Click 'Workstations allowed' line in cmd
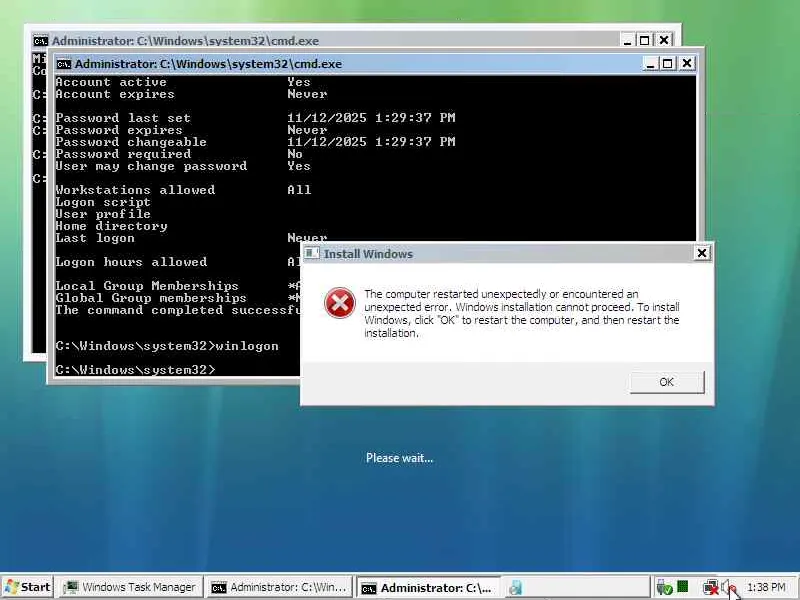This screenshot has height=600, width=800. (183, 190)
